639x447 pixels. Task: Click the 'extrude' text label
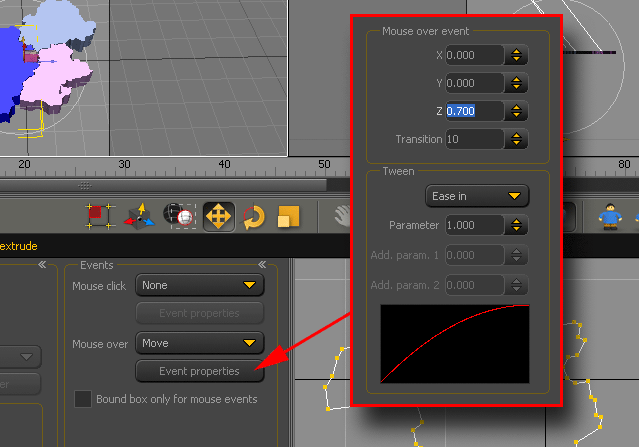[19, 246]
